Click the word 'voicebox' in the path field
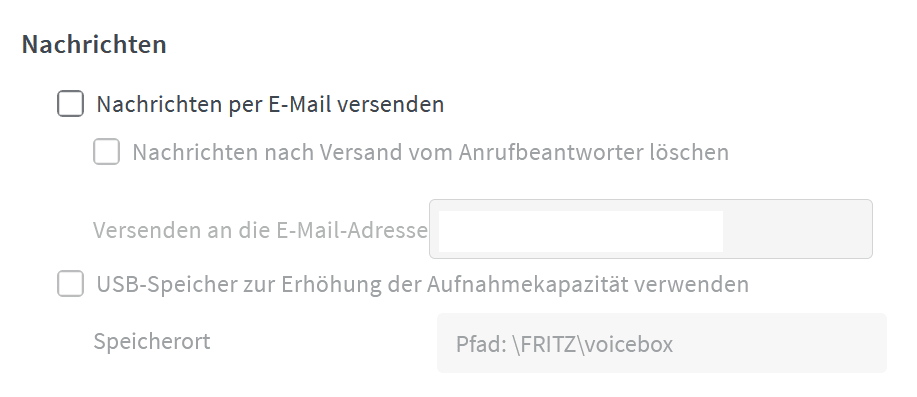The width and height of the screenshot is (917, 397). pos(629,344)
